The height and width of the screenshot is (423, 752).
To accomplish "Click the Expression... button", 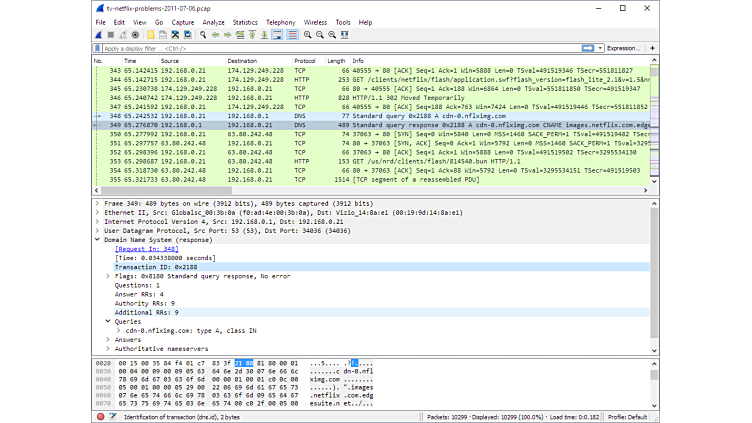I will [623, 48].
